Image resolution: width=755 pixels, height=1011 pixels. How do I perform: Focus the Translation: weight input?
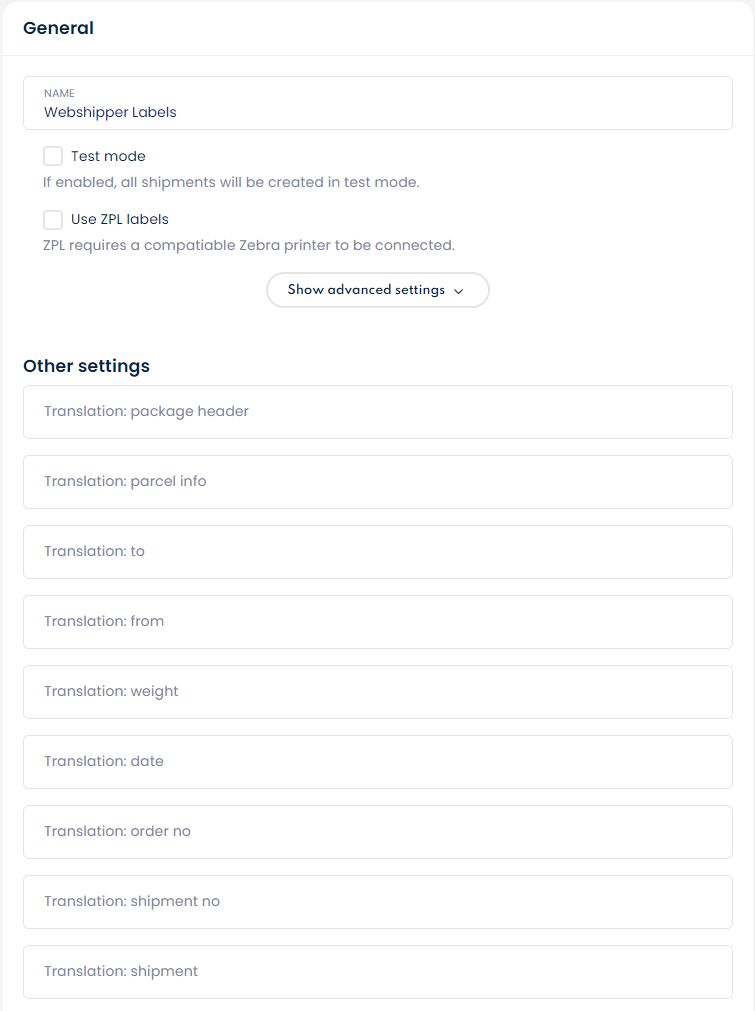[x=377, y=691]
